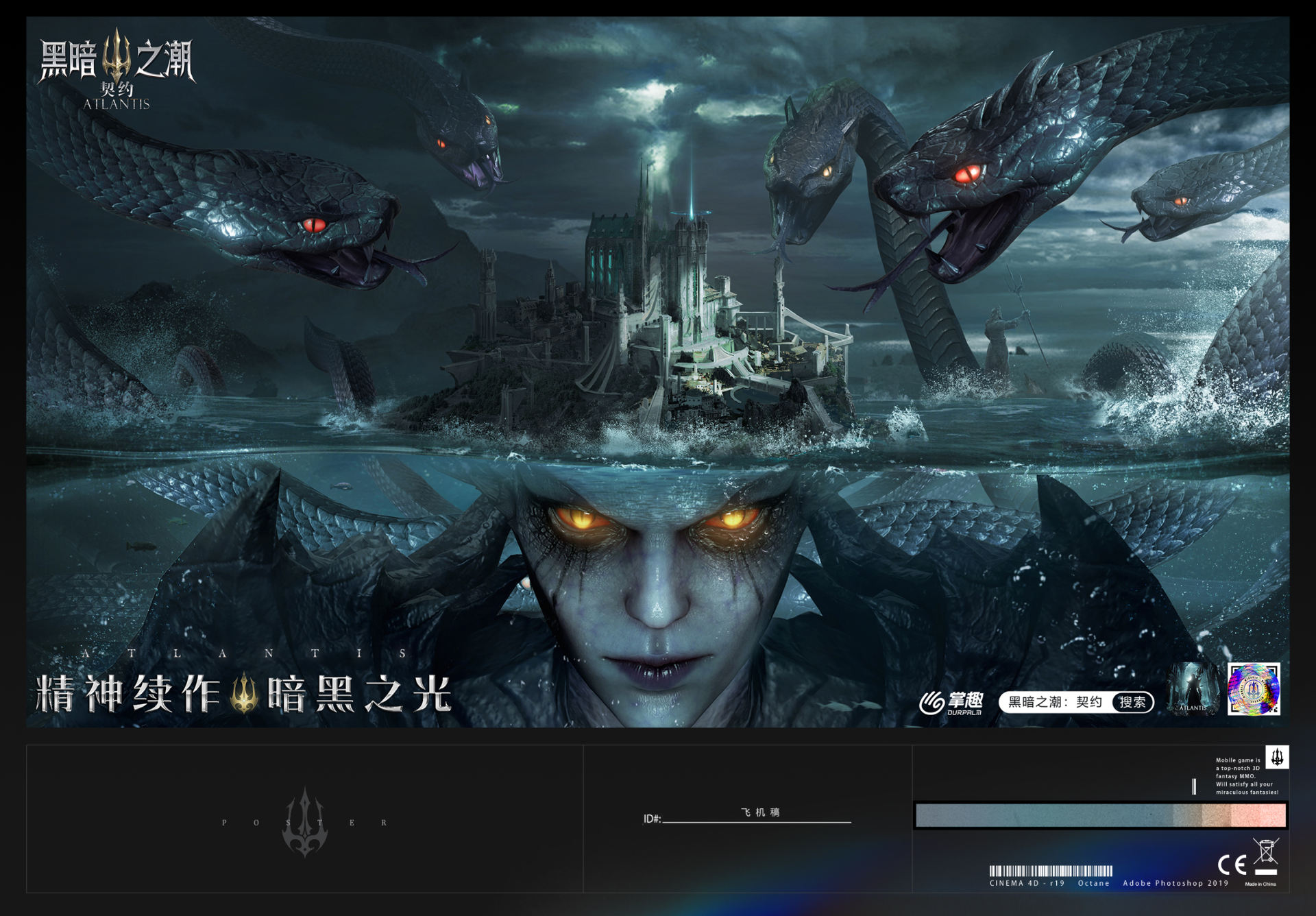Click the white trident badge icon
Viewport: 1316px width, 916px height.
click(1277, 757)
